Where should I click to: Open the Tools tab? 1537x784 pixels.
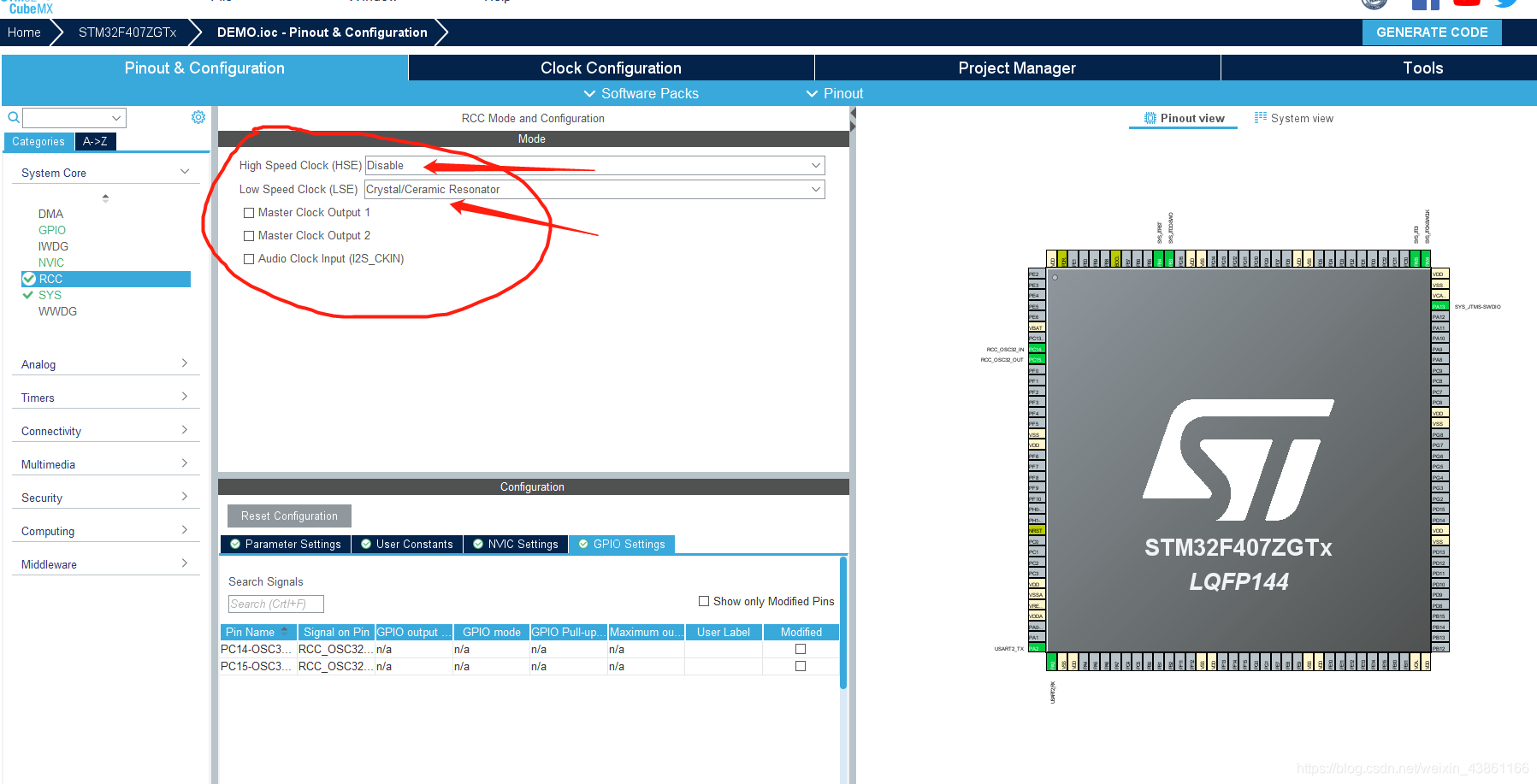[x=1422, y=68]
